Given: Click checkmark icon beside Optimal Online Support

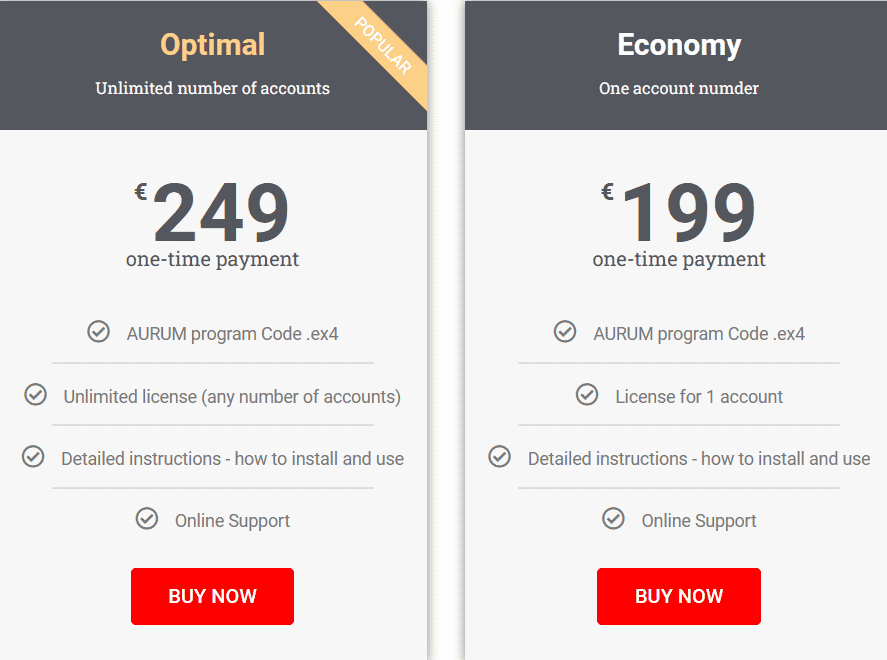Looking at the screenshot, I should pos(147,518).
